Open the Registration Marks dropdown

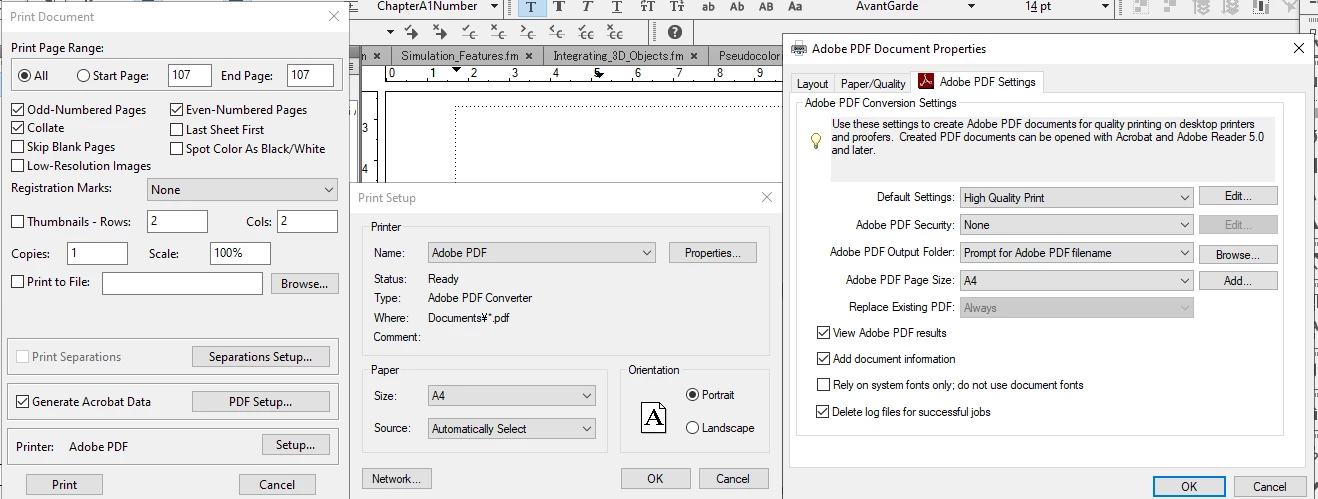click(243, 189)
